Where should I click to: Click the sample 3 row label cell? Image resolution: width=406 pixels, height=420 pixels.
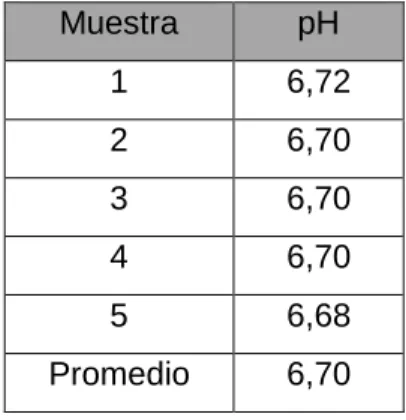[119, 207]
